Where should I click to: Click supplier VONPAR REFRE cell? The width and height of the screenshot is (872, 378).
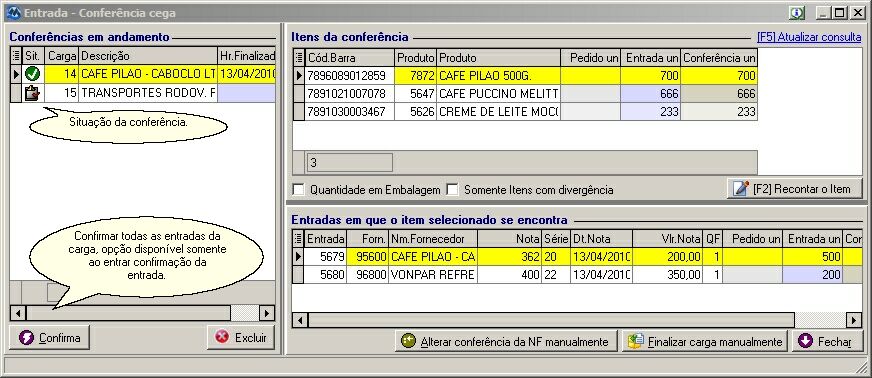433,275
